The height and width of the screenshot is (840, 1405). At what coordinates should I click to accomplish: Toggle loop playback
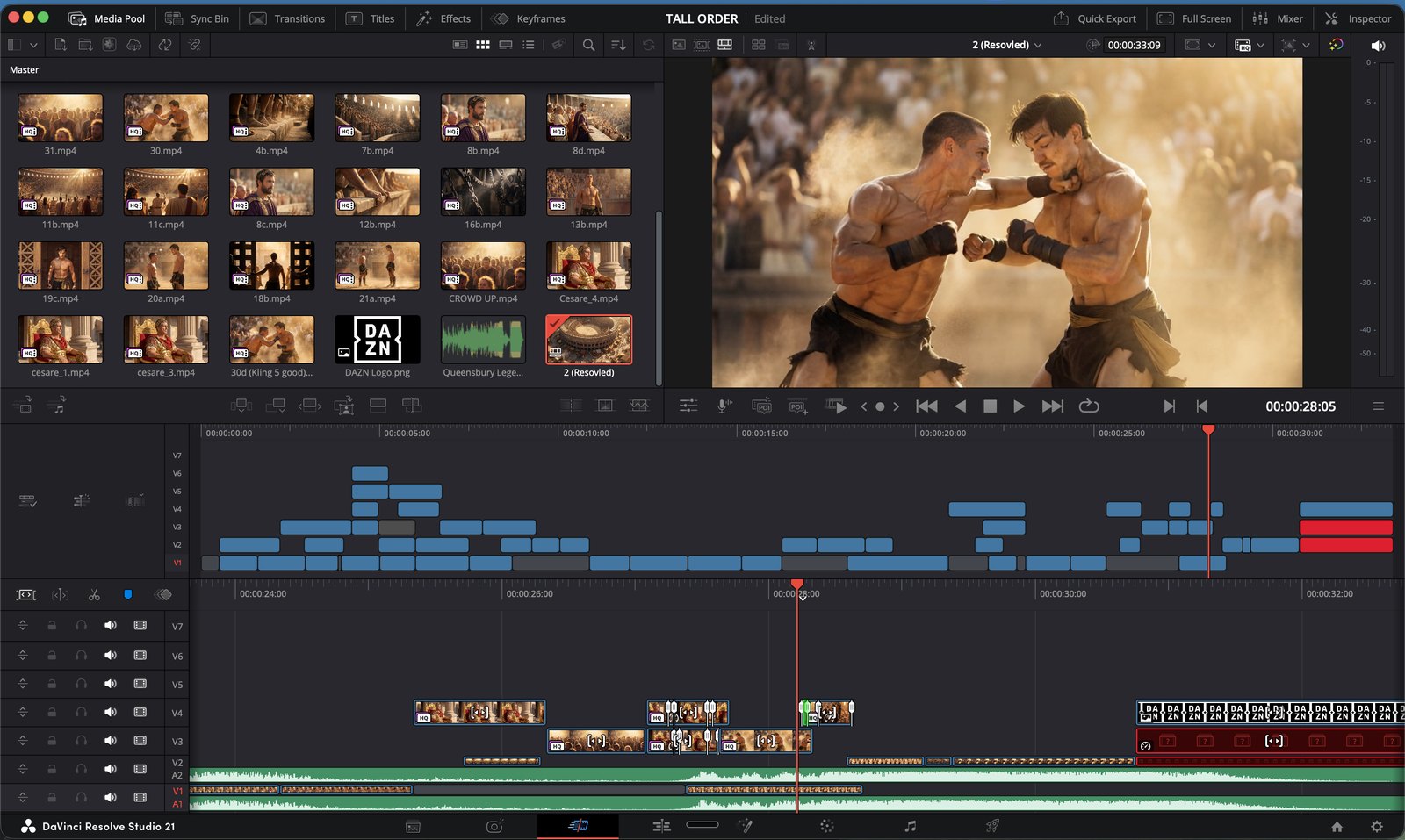[x=1089, y=406]
